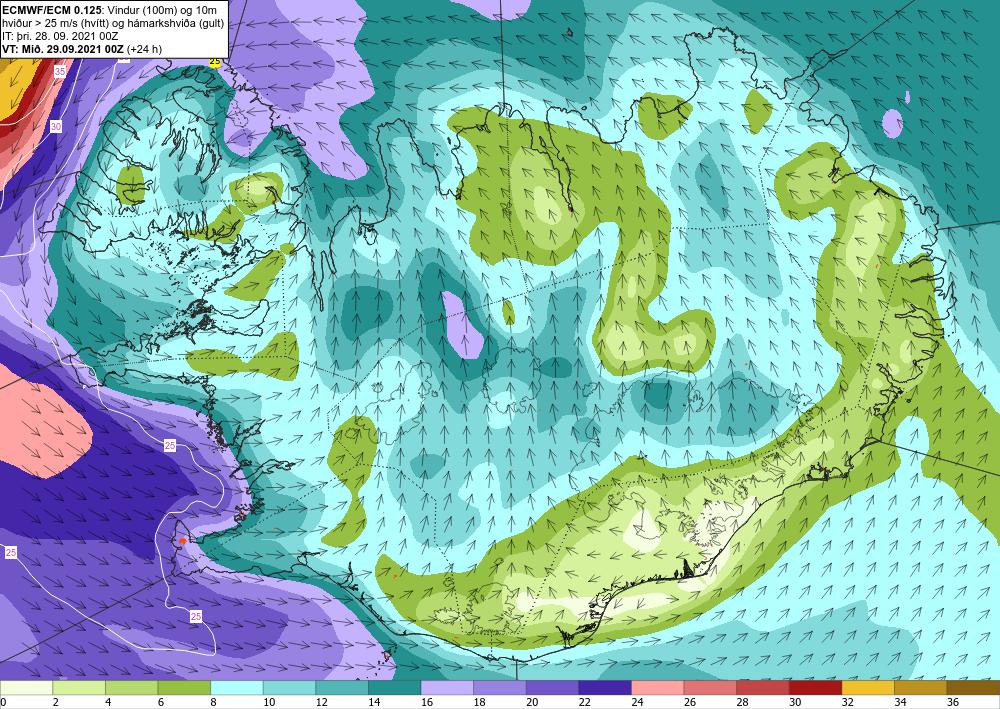Click the legend scale value 14
The width and height of the screenshot is (1000, 709).
(374, 703)
